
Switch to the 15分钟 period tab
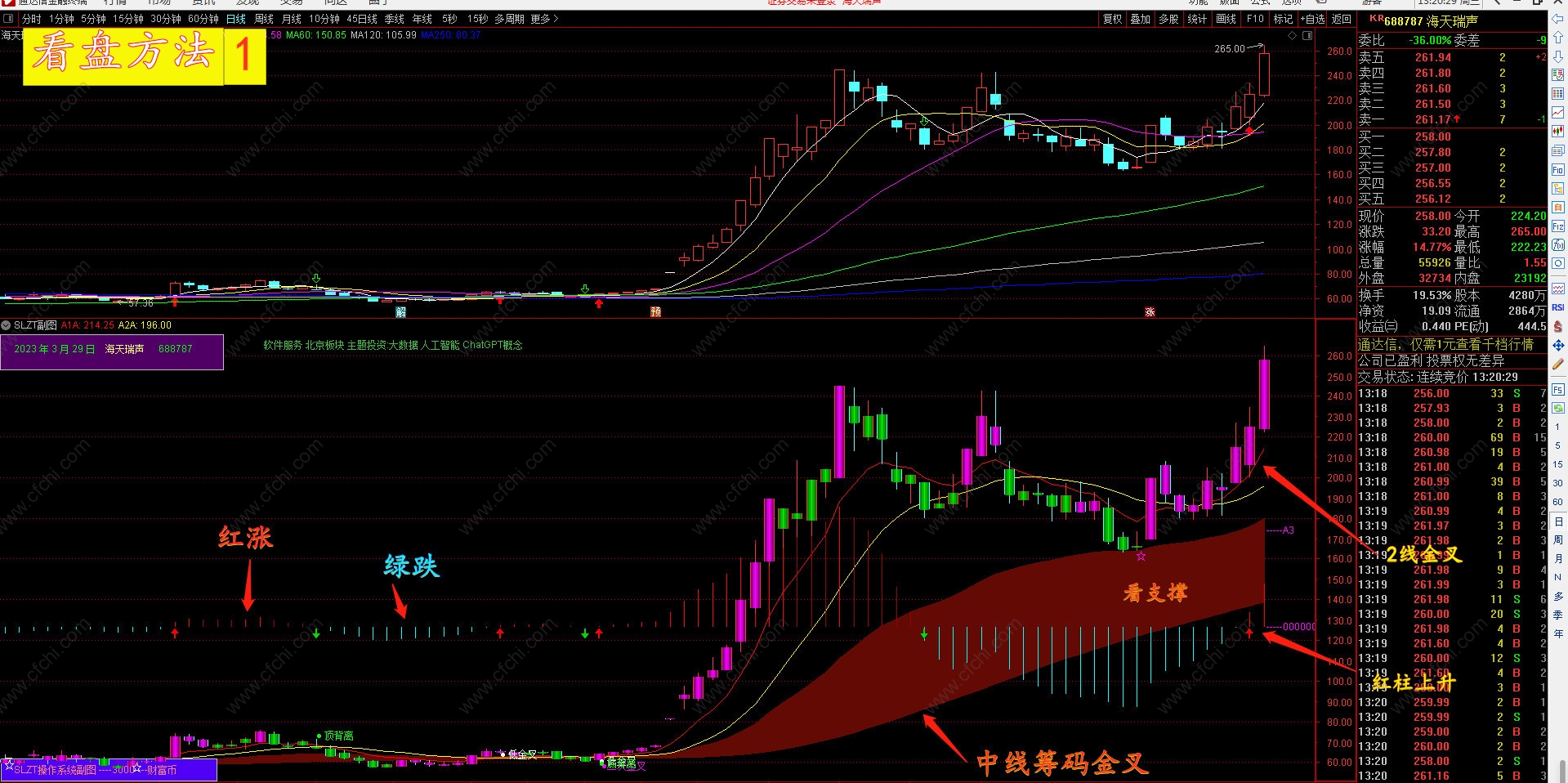(x=128, y=19)
